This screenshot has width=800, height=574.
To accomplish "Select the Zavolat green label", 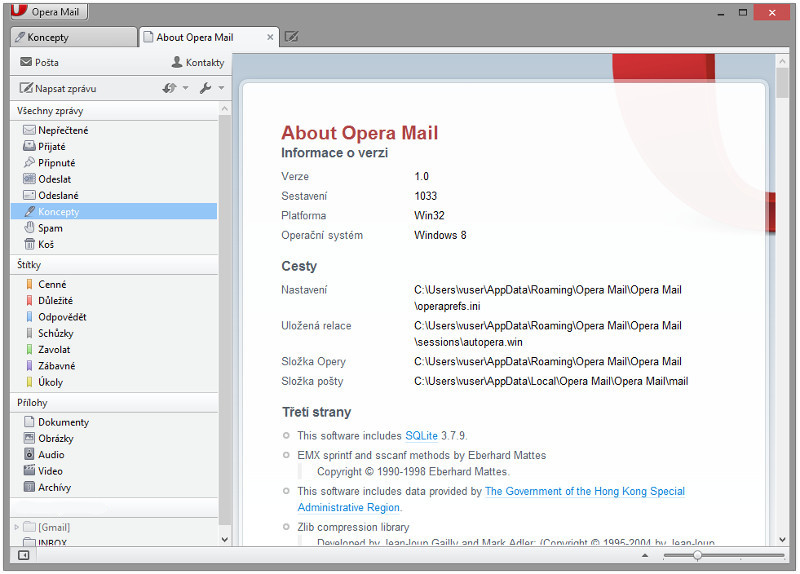I will pyautogui.click(x=114, y=350).
